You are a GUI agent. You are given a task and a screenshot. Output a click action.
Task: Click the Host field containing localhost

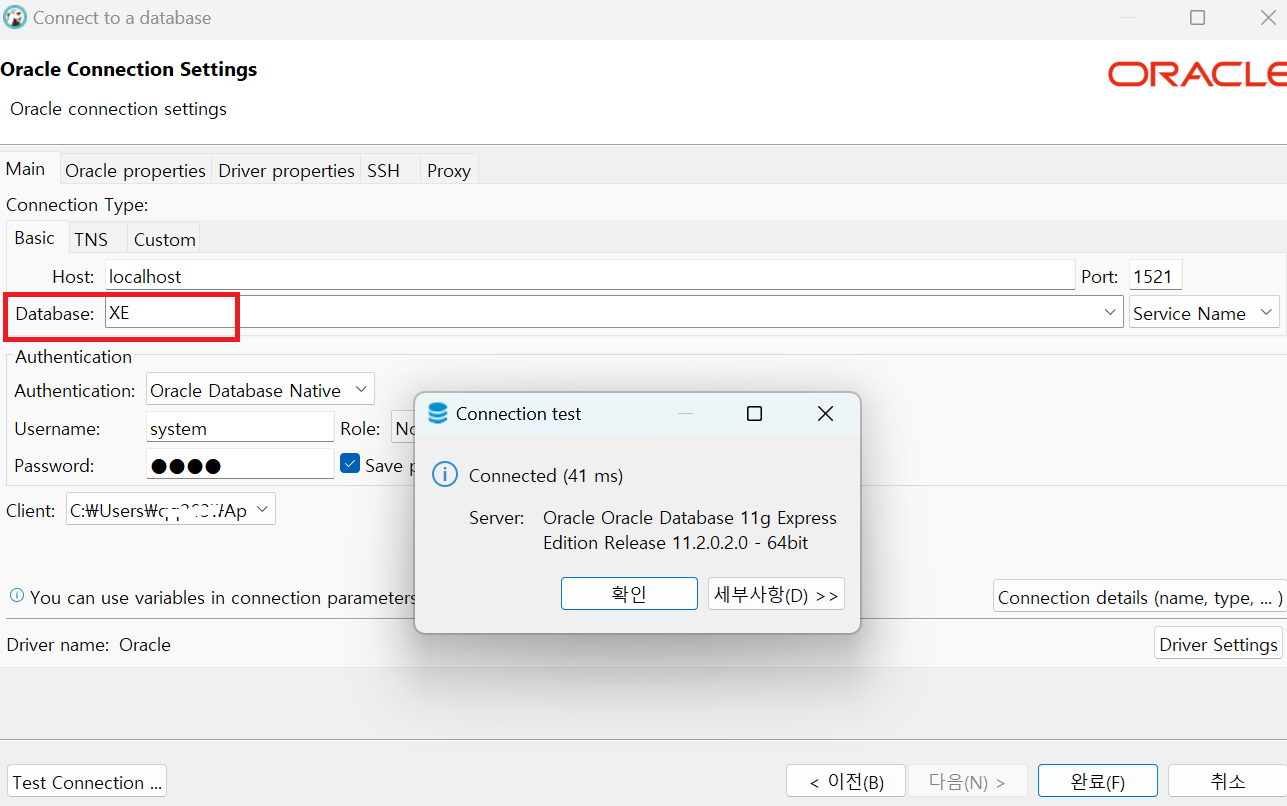[x=590, y=275]
